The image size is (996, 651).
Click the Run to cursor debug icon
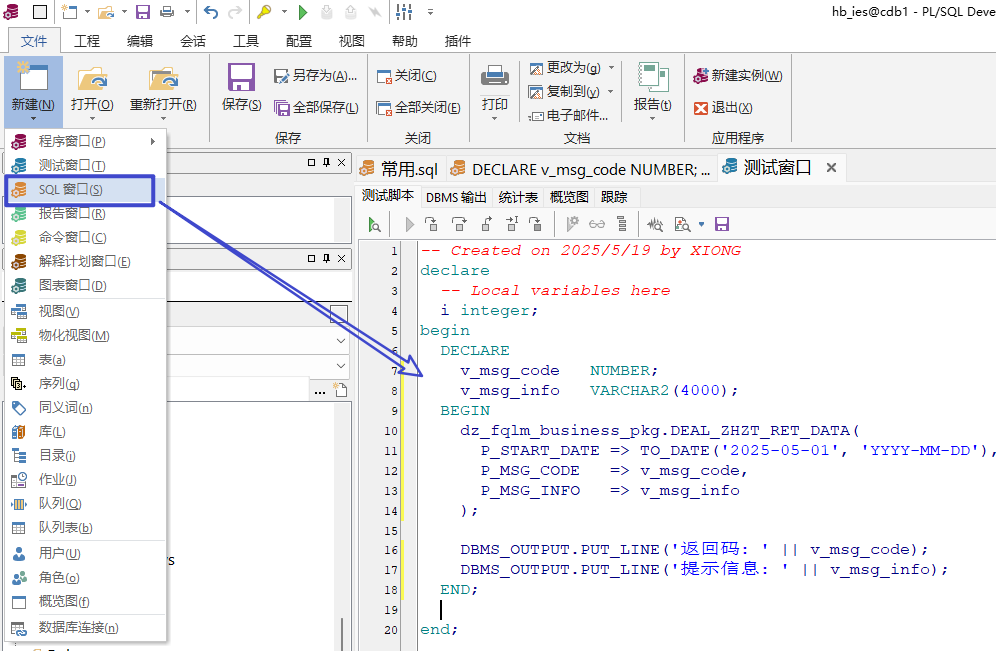coord(512,224)
